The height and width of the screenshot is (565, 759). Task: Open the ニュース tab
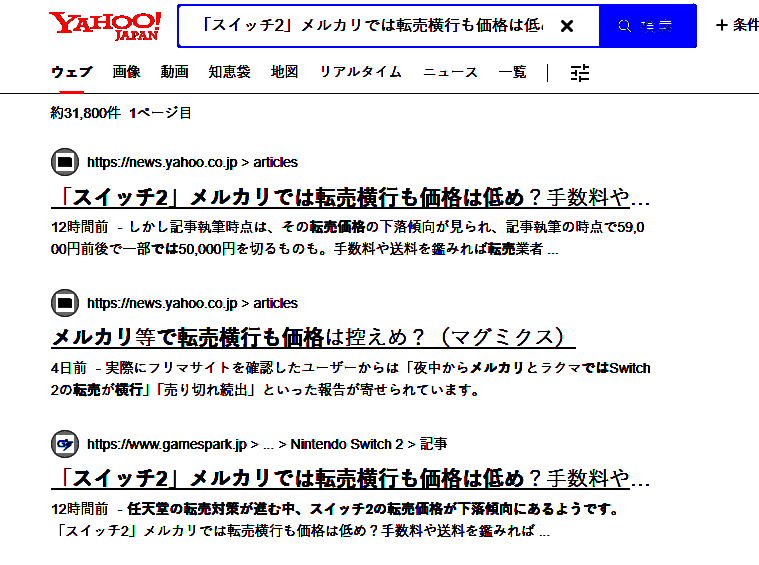point(450,72)
